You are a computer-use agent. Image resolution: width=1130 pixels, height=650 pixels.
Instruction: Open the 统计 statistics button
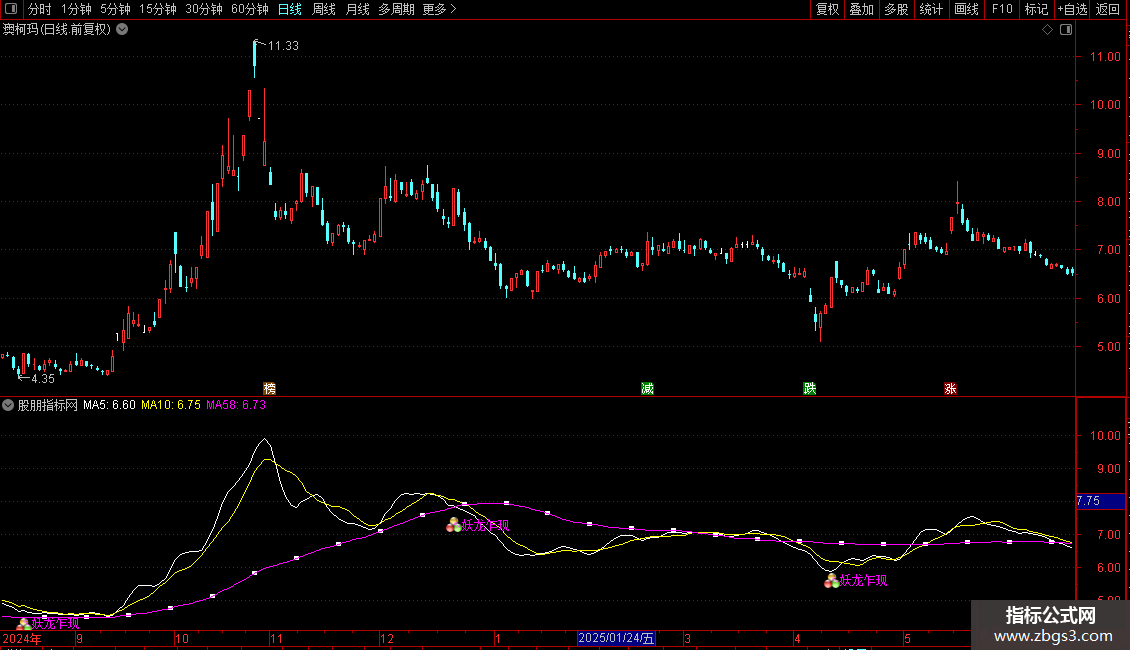[x=930, y=9]
